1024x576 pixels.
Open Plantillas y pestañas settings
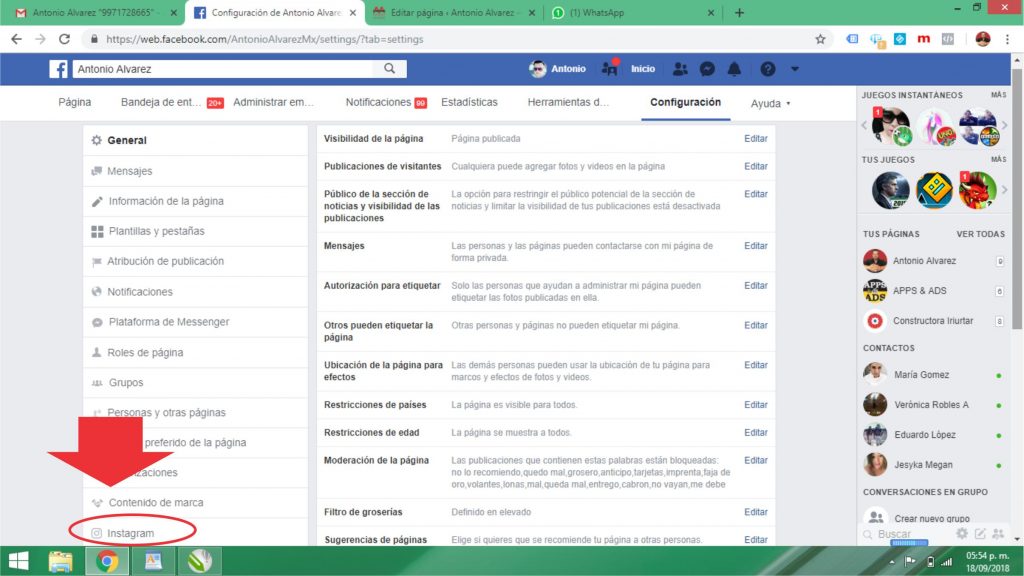(195, 231)
